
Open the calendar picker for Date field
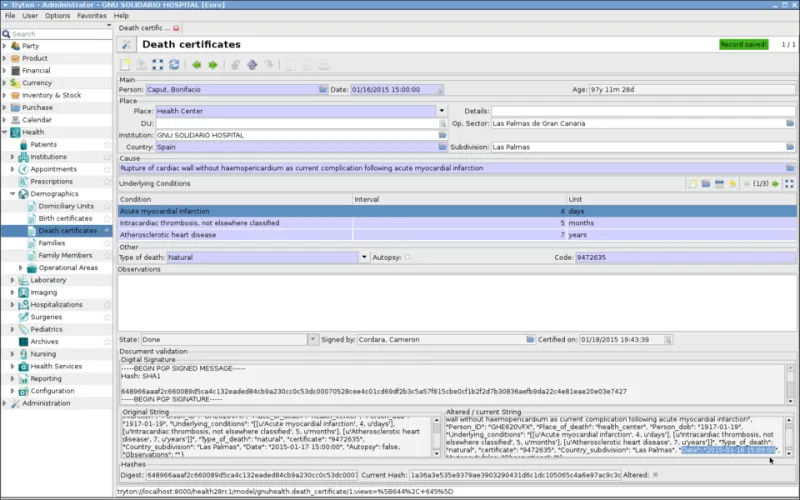439,90
